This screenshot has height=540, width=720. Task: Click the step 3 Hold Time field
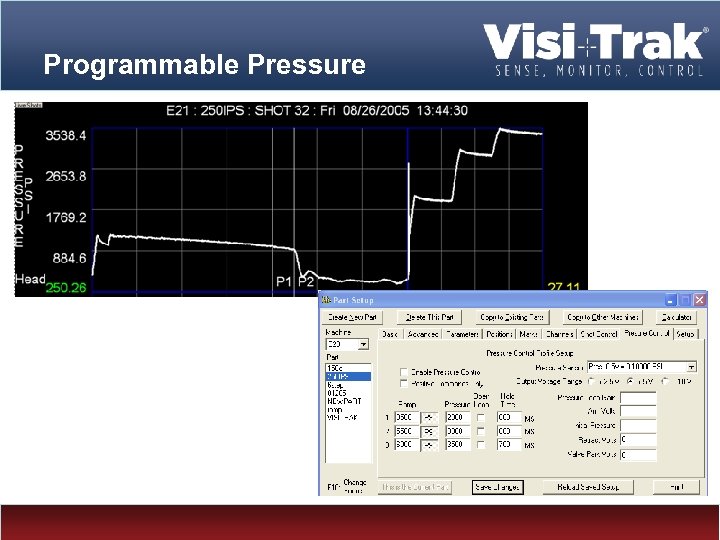(x=509, y=445)
